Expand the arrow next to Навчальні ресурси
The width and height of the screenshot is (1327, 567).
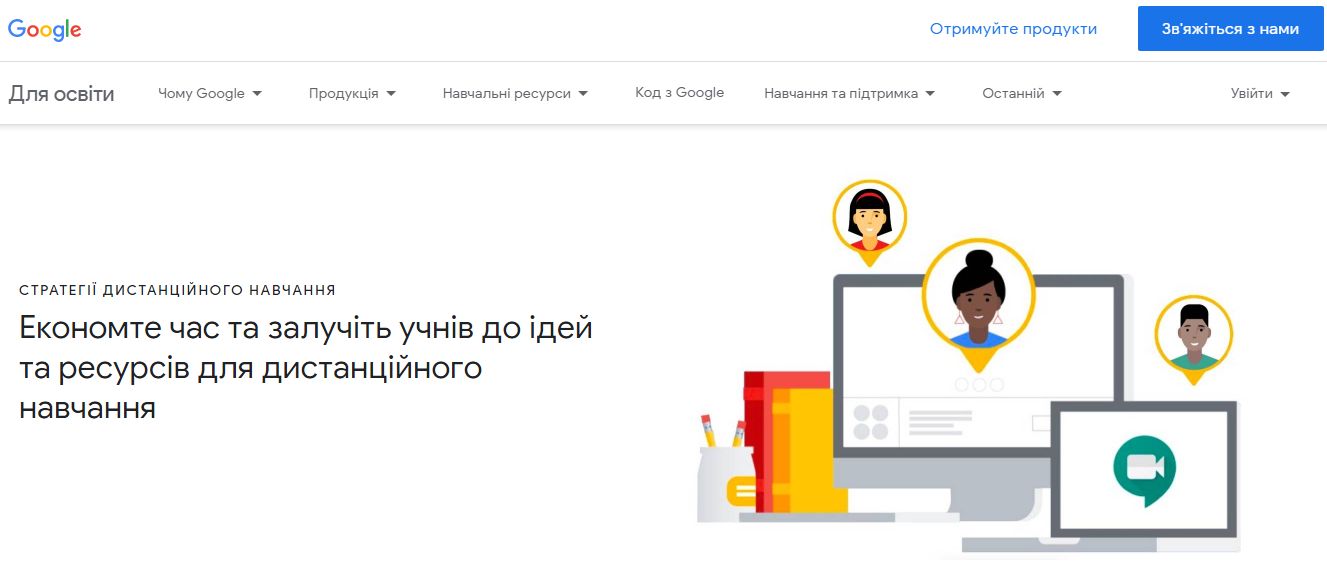pos(583,93)
